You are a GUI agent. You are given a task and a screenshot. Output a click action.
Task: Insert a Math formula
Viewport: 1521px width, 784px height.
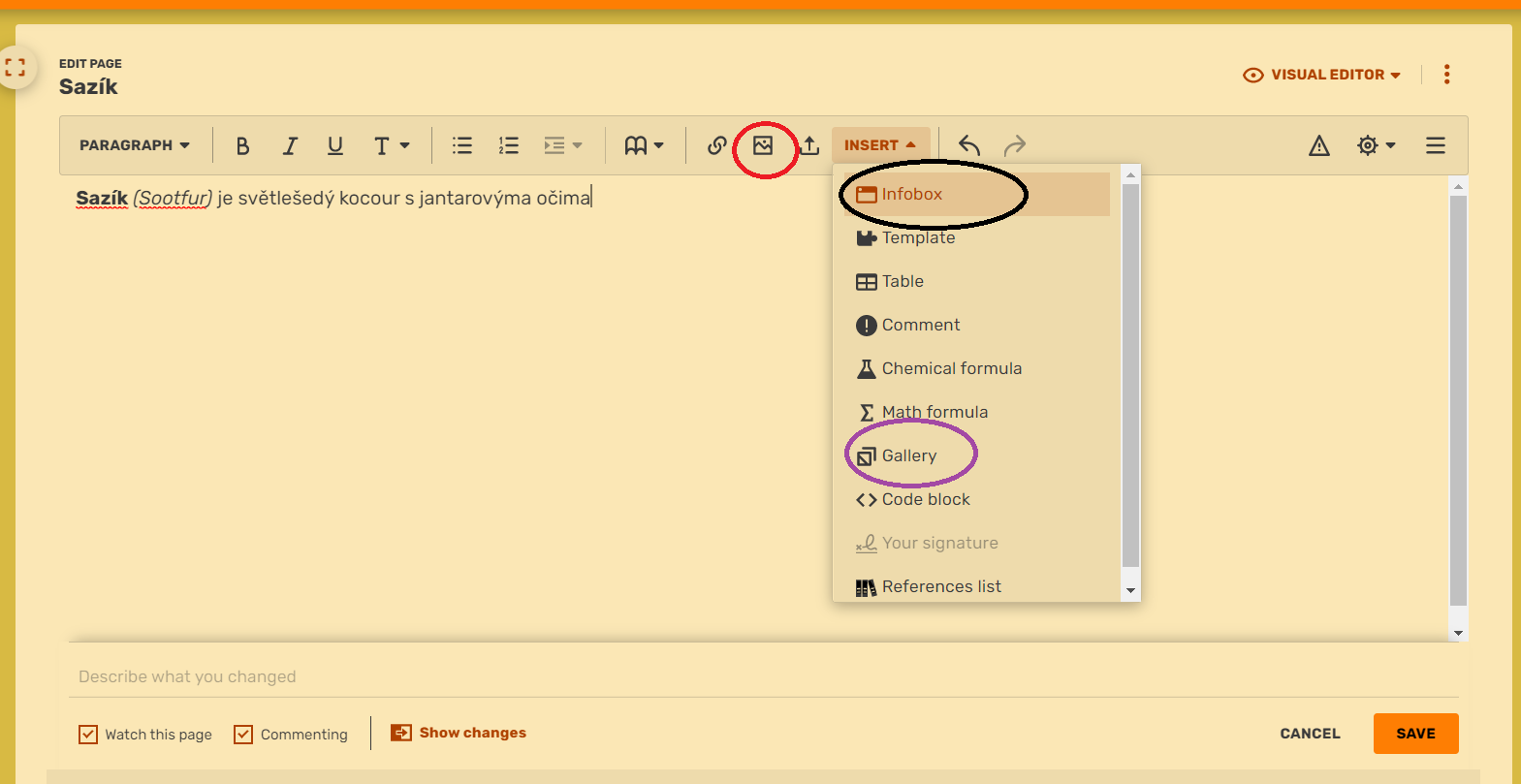976,412
